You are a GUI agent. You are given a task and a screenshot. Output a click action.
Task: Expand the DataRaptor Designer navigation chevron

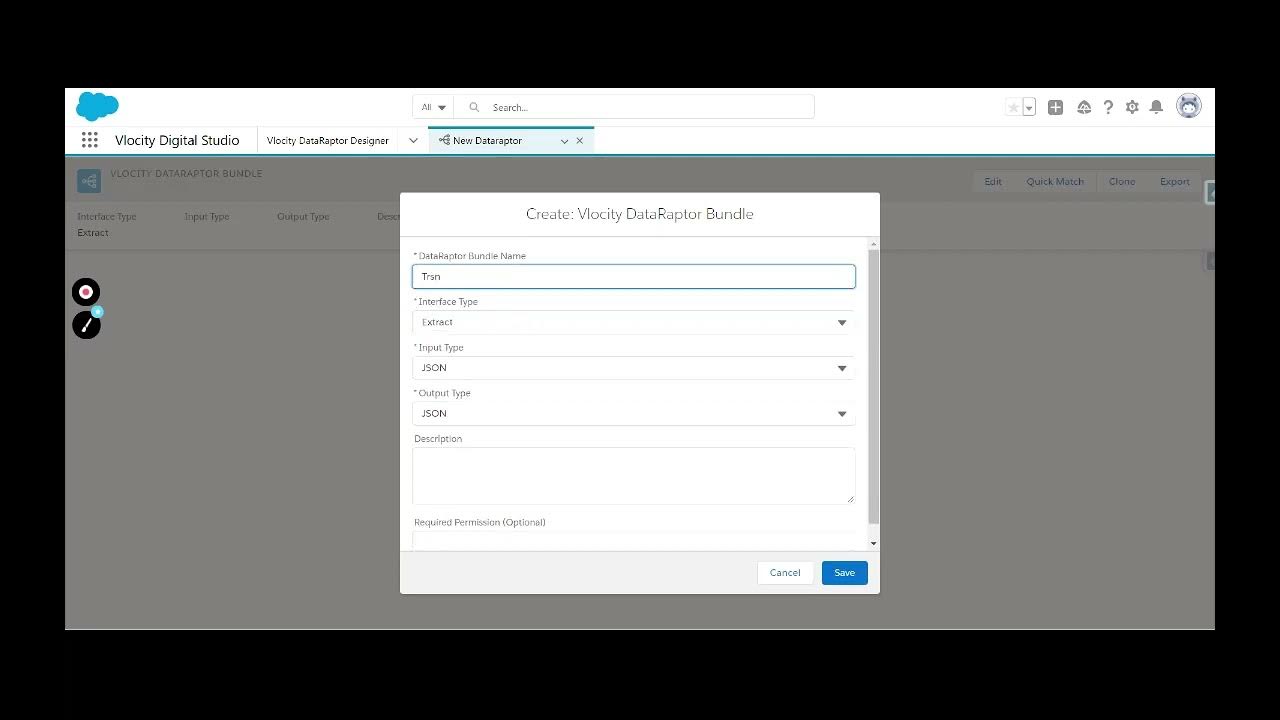(x=413, y=141)
